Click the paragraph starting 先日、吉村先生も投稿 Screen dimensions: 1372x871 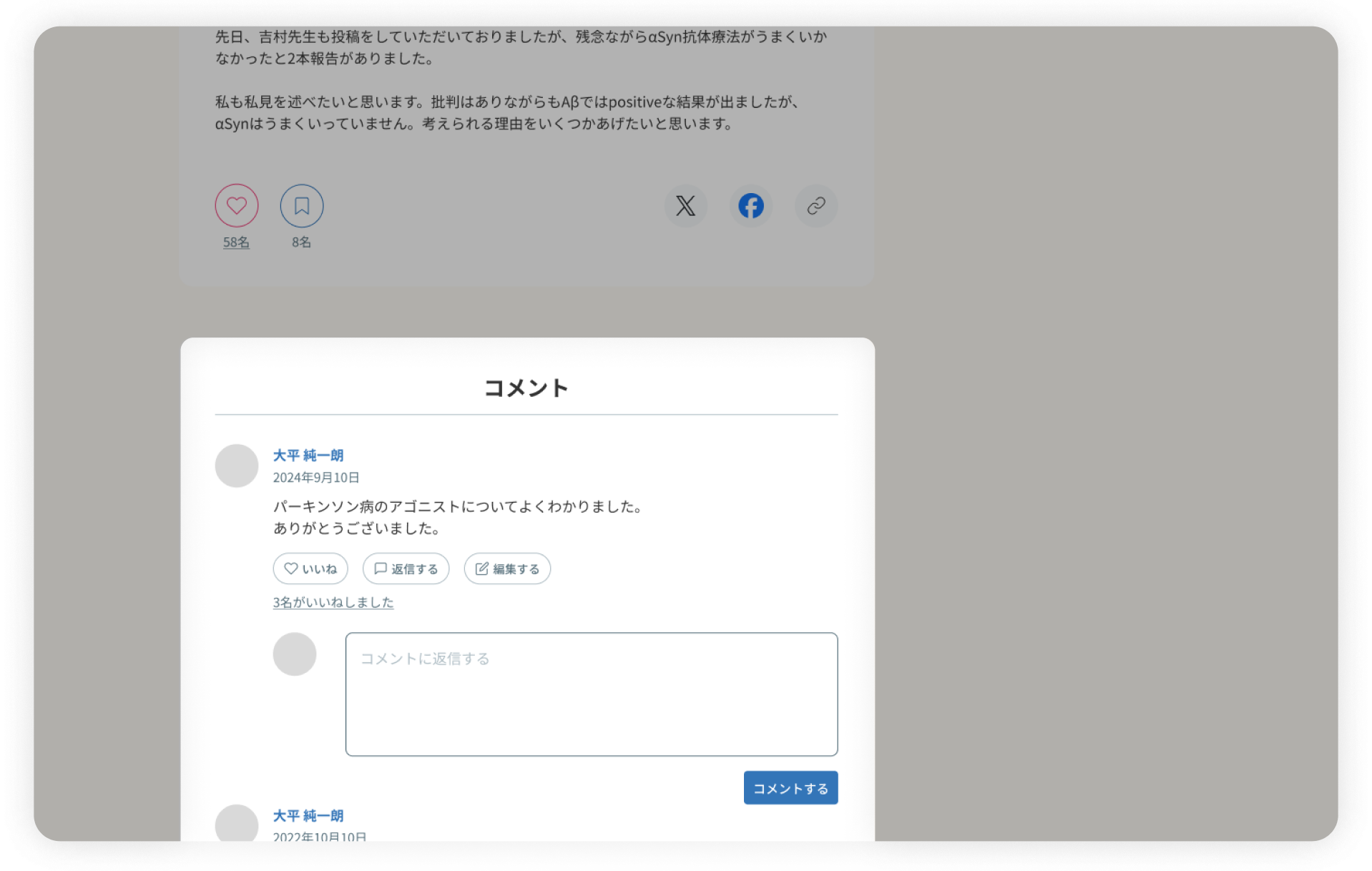521,47
